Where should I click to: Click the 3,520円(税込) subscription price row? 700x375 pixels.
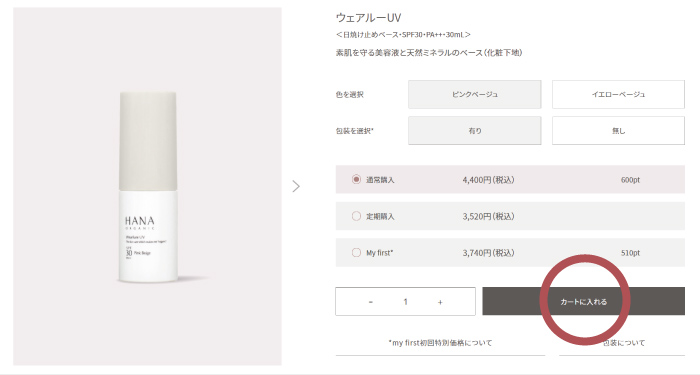click(510, 216)
